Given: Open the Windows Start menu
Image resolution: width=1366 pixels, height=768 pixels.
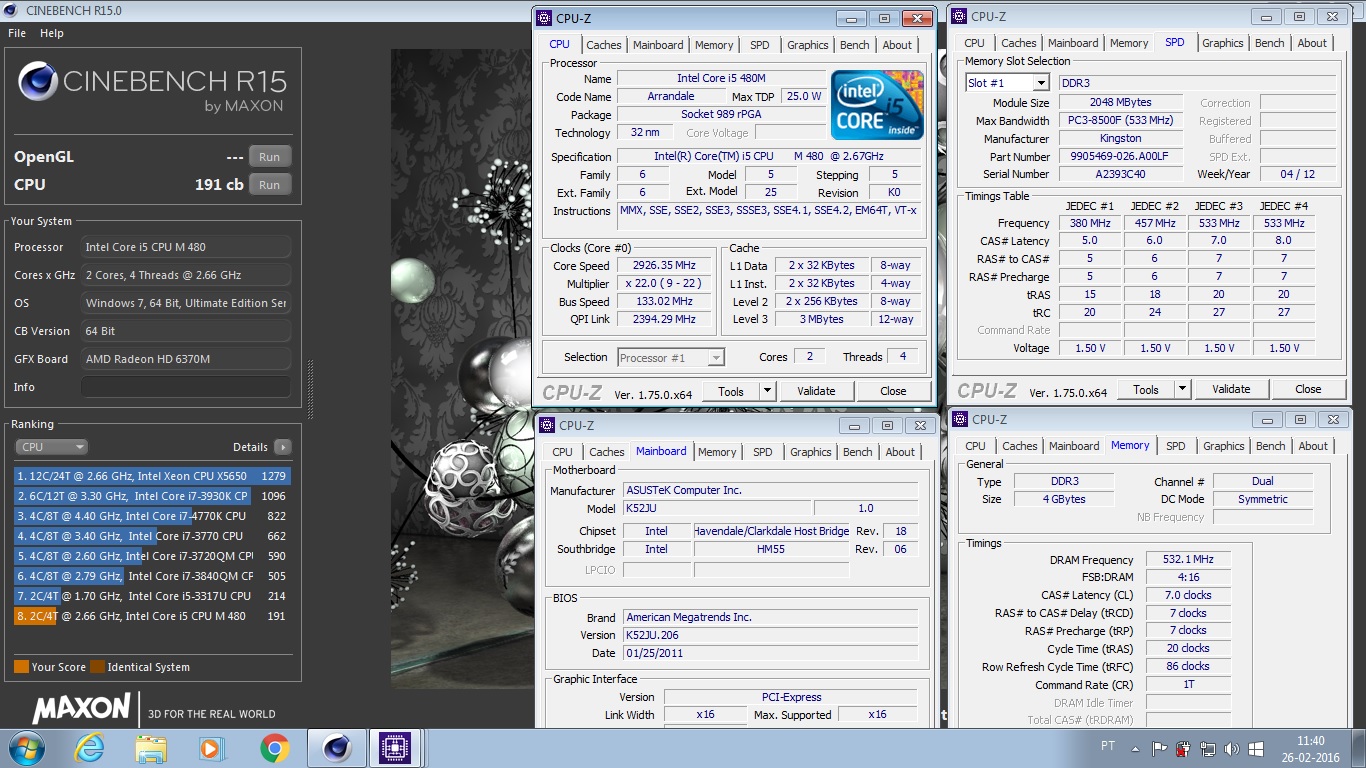Looking at the screenshot, I should pos(25,748).
